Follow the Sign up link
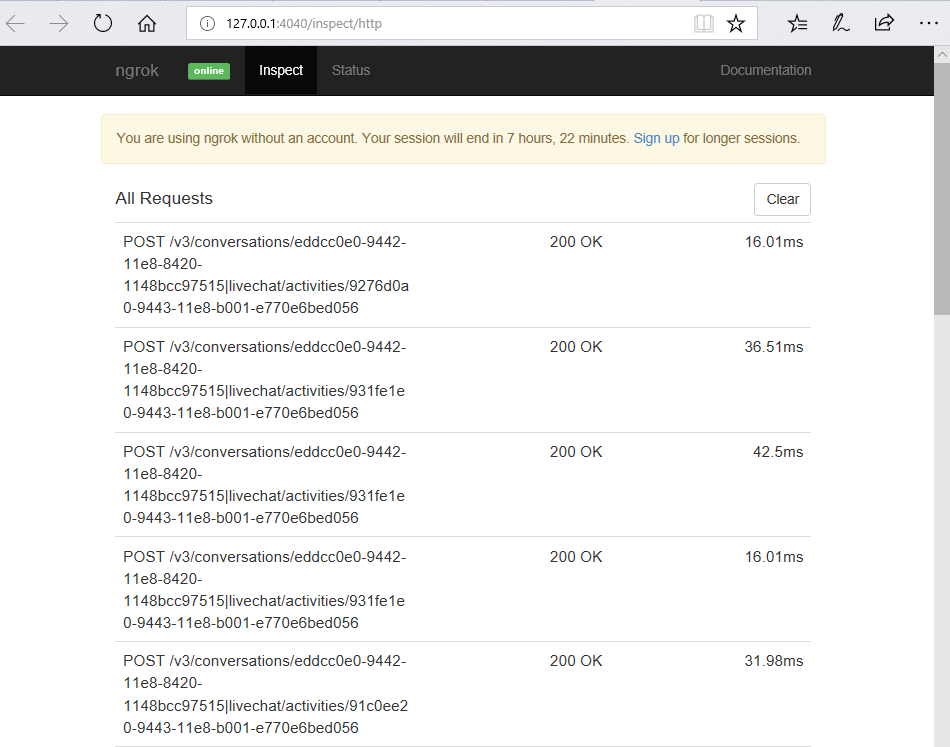The height and width of the screenshot is (747, 950). click(656, 138)
